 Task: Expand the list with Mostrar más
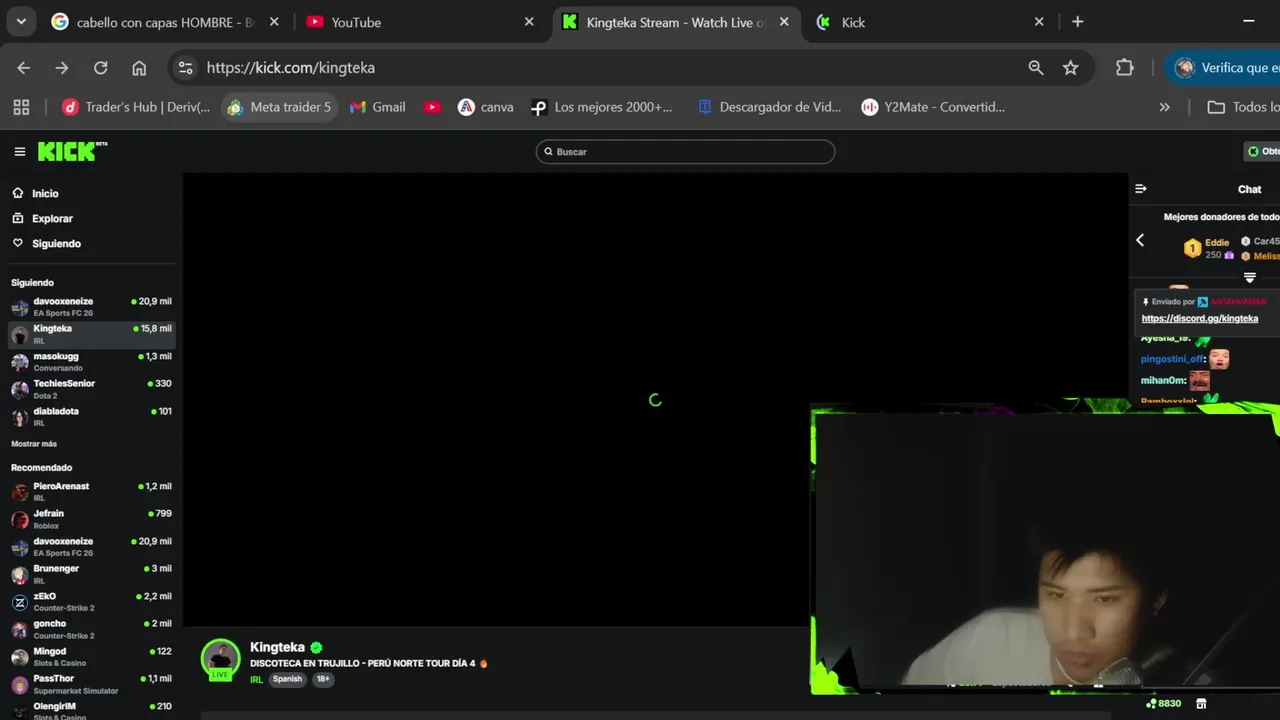click(x=34, y=444)
